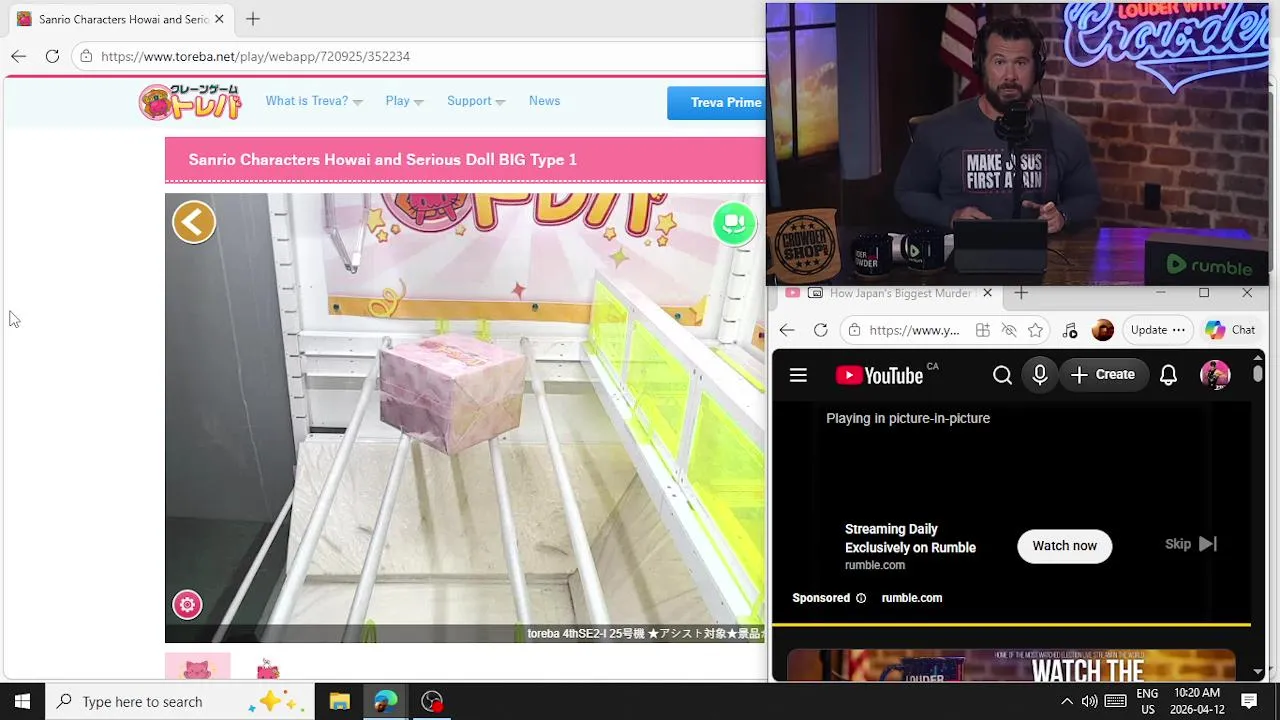Close the How Japan's Biggest Murder tab

point(987,293)
